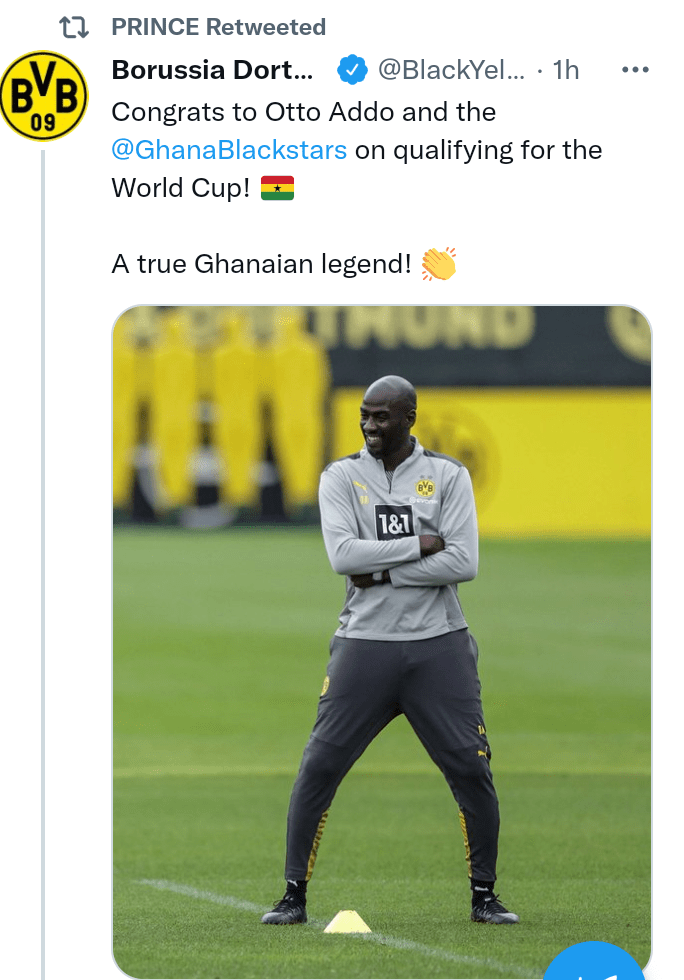684x980 pixels.
Task: Open the @BlackYel... account handle
Action: coord(451,70)
